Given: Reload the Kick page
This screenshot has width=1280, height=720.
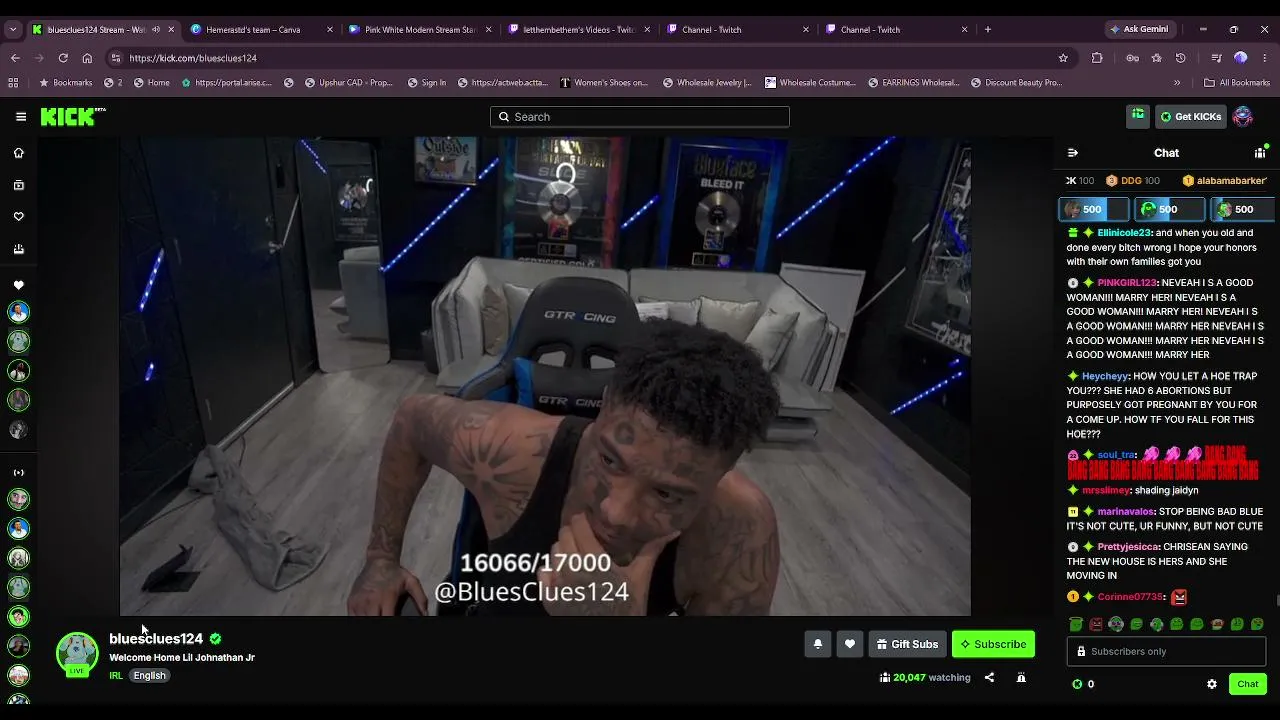Looking at the screenshot, I should 63,58.
